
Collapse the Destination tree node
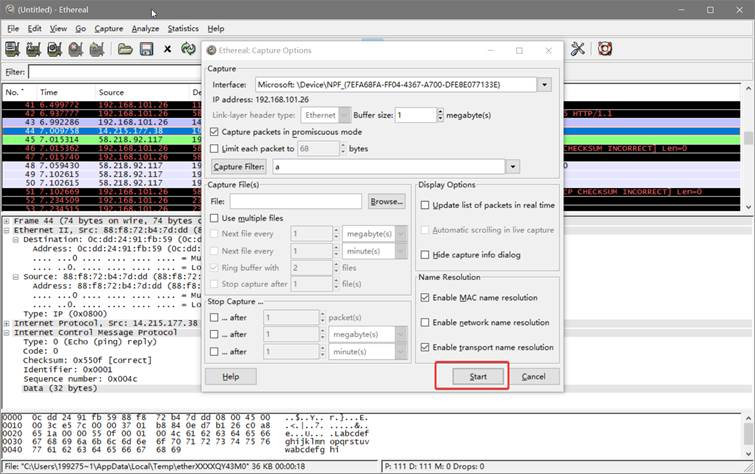[16, 239]
